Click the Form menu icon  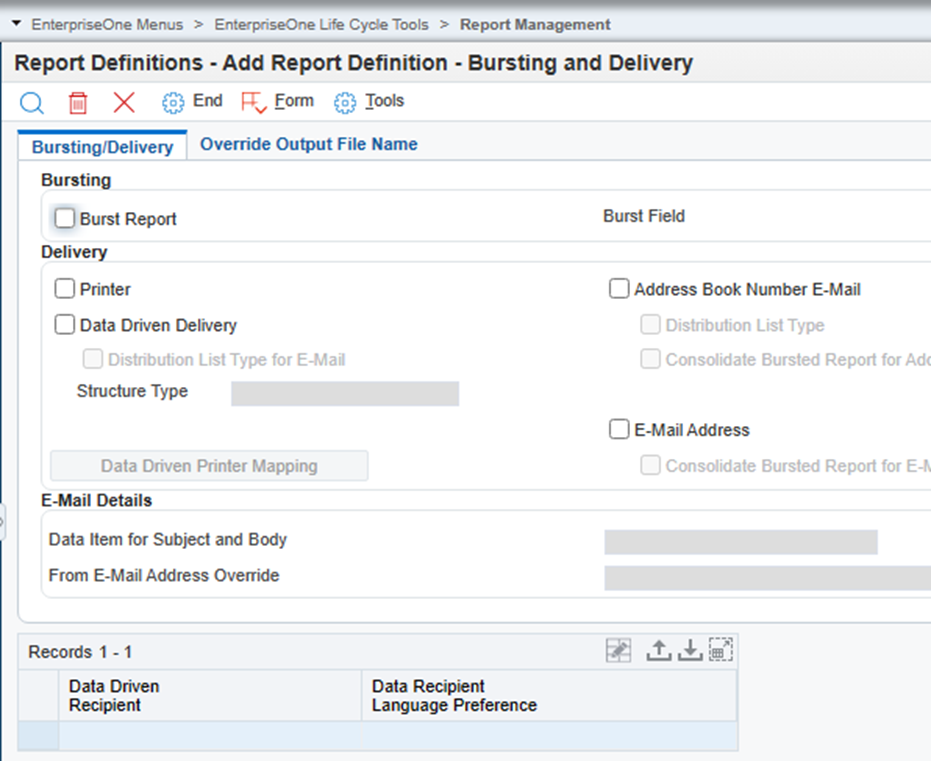[254, 103]
